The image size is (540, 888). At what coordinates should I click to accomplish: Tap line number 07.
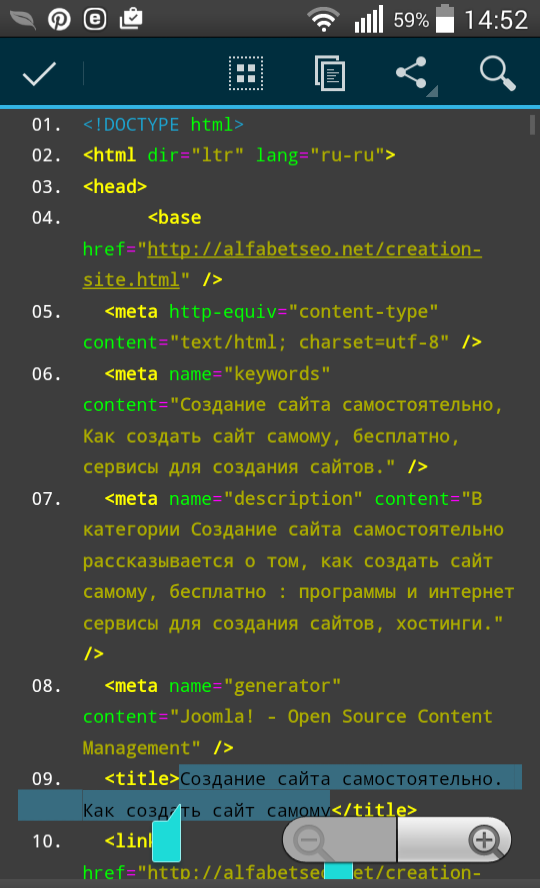coord(46,499)
